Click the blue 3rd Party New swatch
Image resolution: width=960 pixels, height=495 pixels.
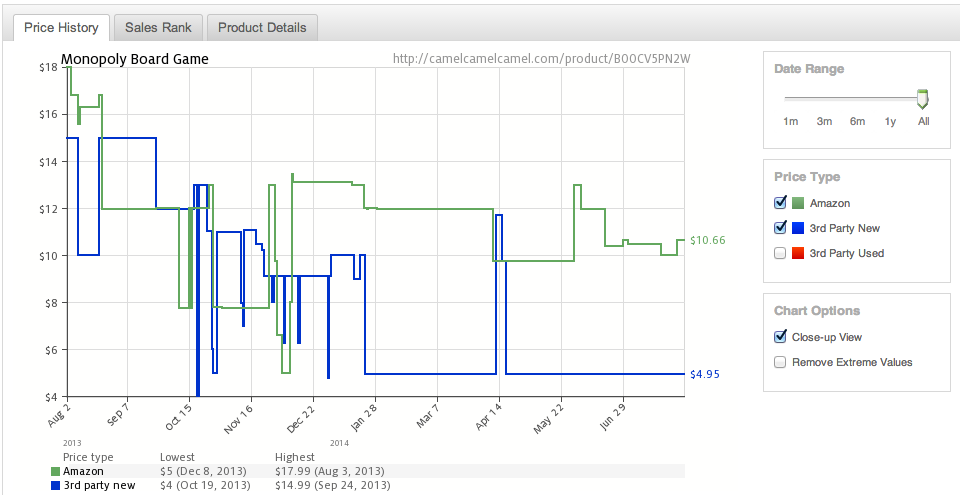coord(798,229)
